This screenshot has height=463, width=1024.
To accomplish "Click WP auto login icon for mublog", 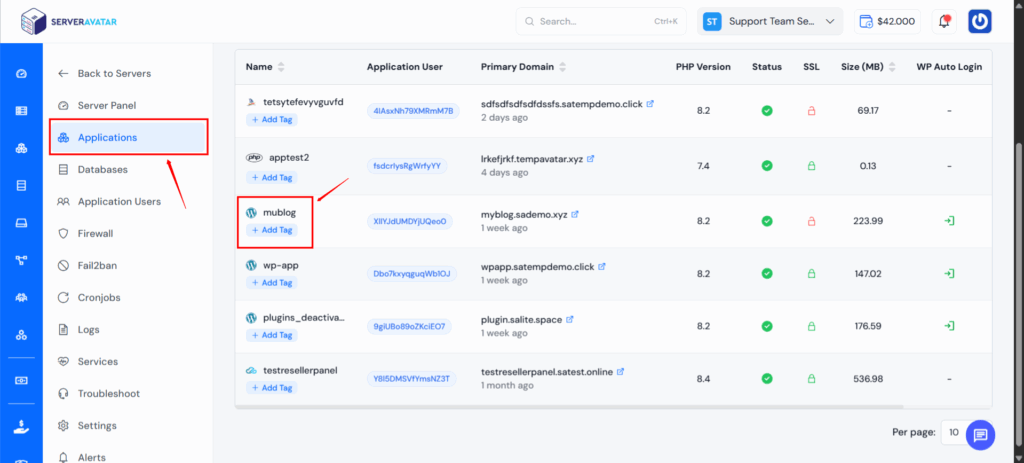I will click(949, 220).
